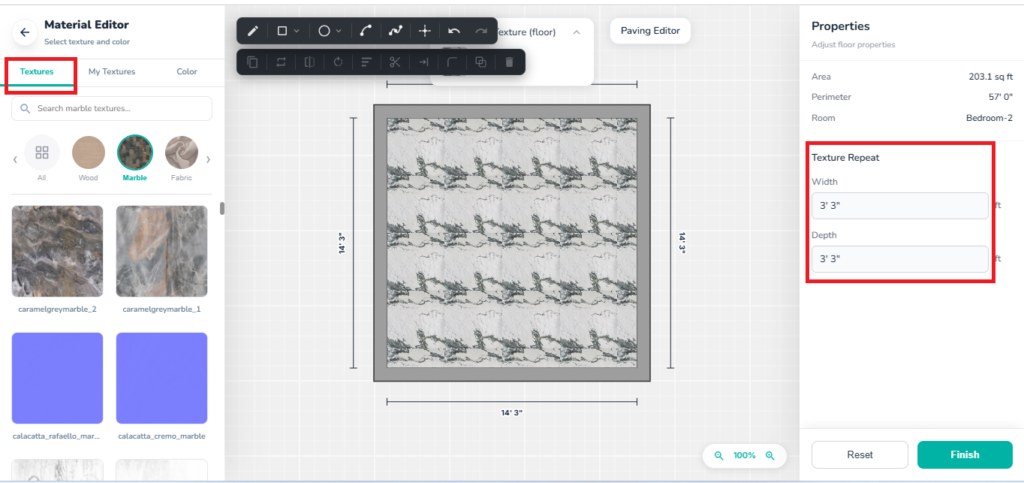Open the rectangle tool dropdown arrow

click(x=296, y=31)
